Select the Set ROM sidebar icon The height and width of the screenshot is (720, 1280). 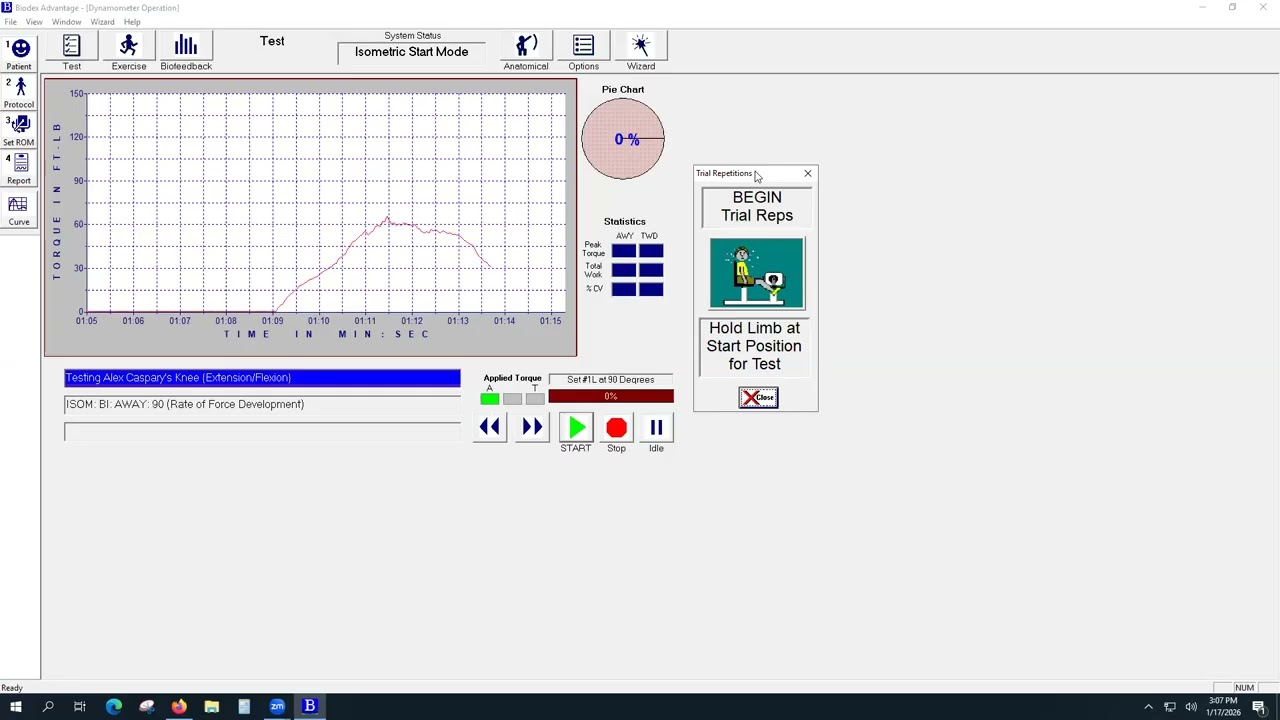tap(19, 131)
